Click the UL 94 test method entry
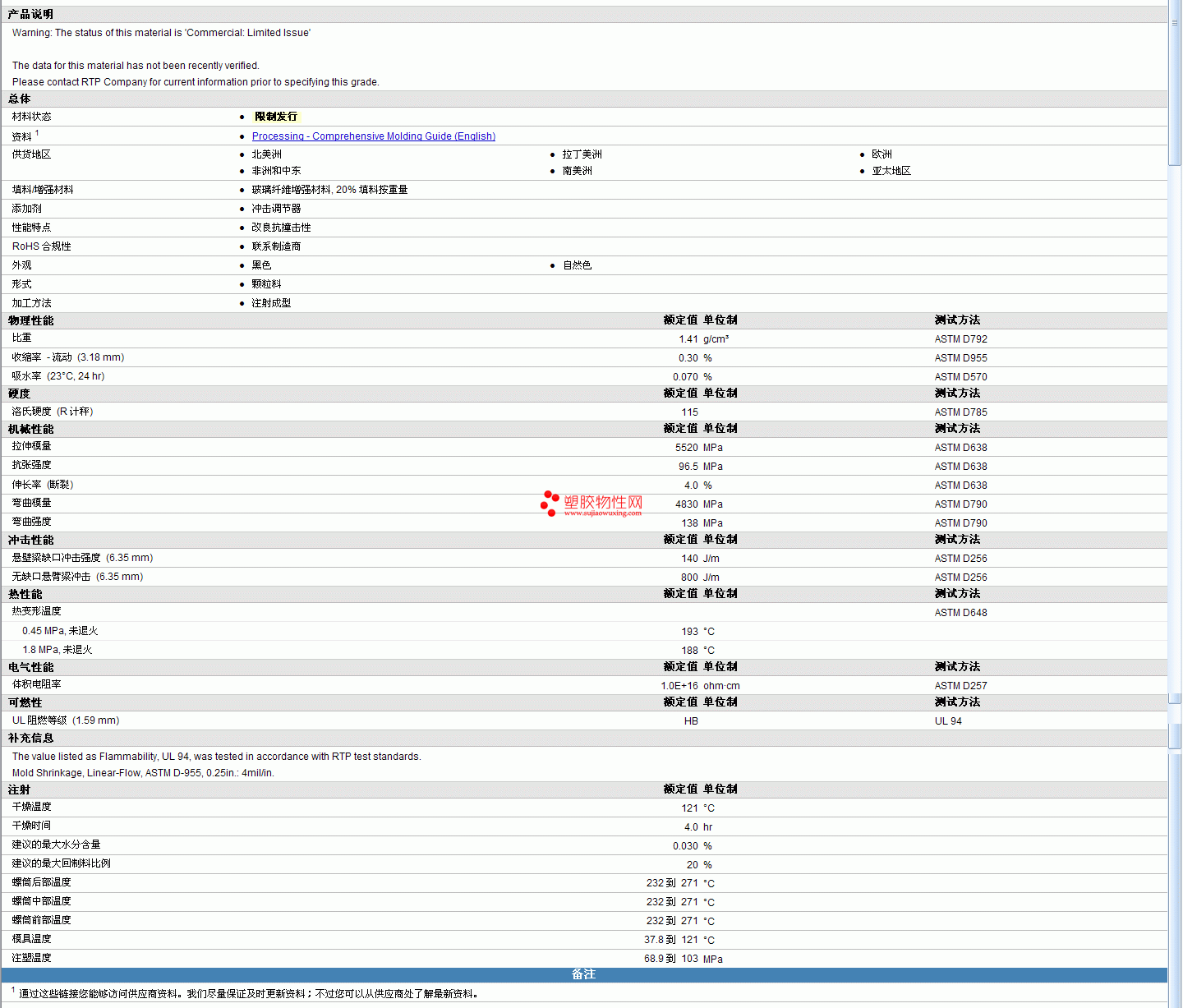The image size is (1183, 1008). (x=948, y=721)
